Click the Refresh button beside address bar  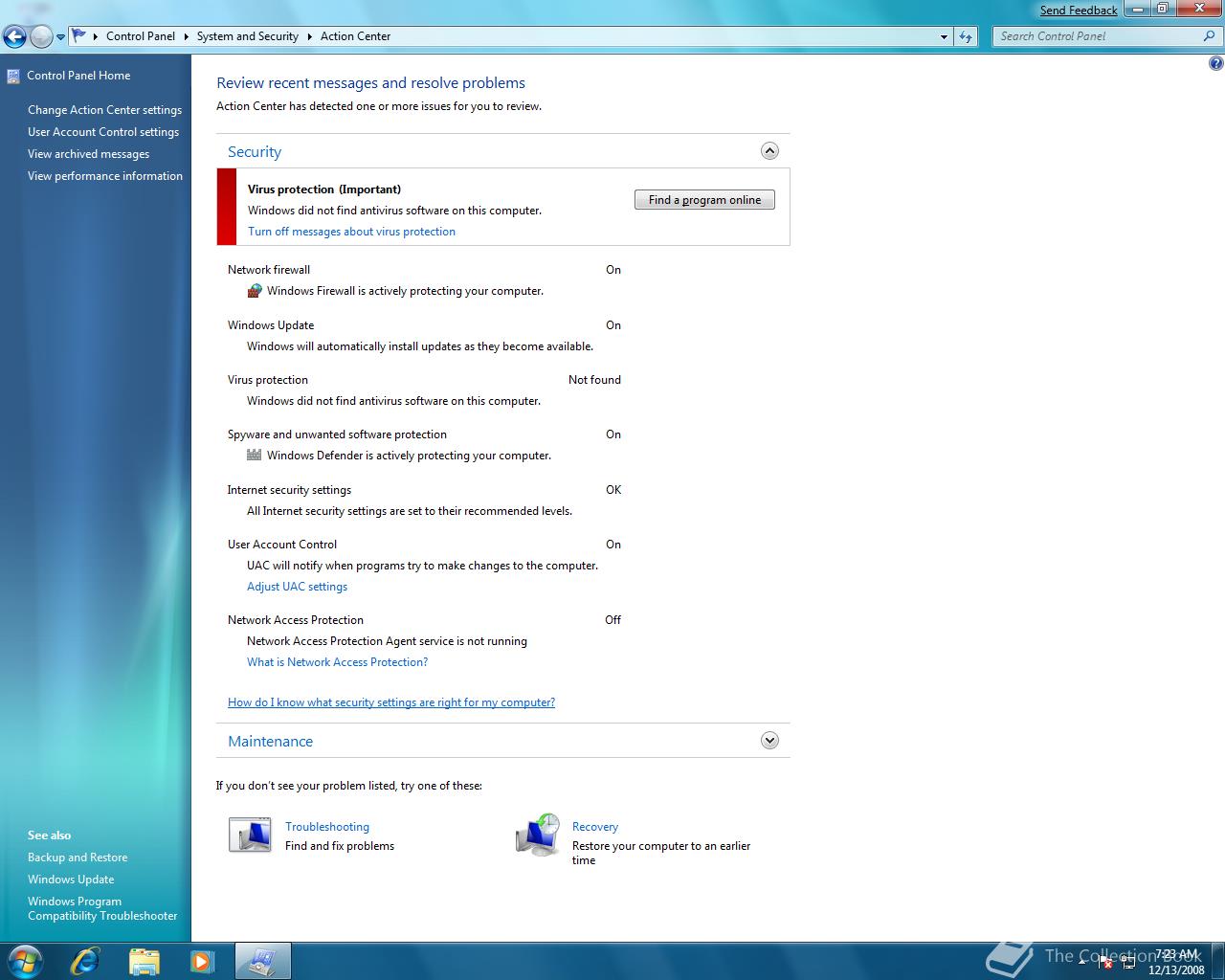(x=966, y=36)
